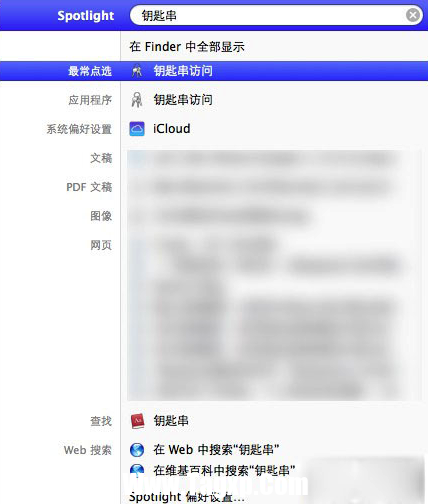
Task: Click the PDF 文稿 category label
Action: coord(89,187)
